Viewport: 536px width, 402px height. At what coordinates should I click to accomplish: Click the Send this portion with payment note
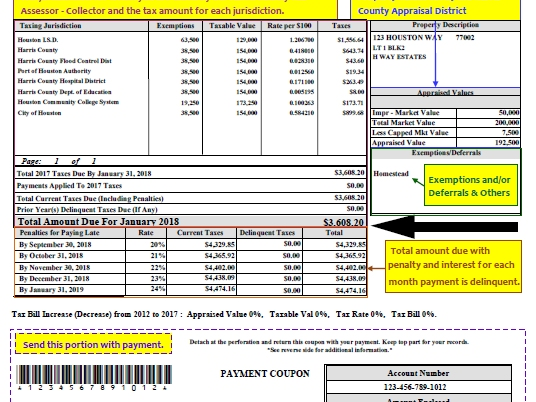(x=93, y=344)
